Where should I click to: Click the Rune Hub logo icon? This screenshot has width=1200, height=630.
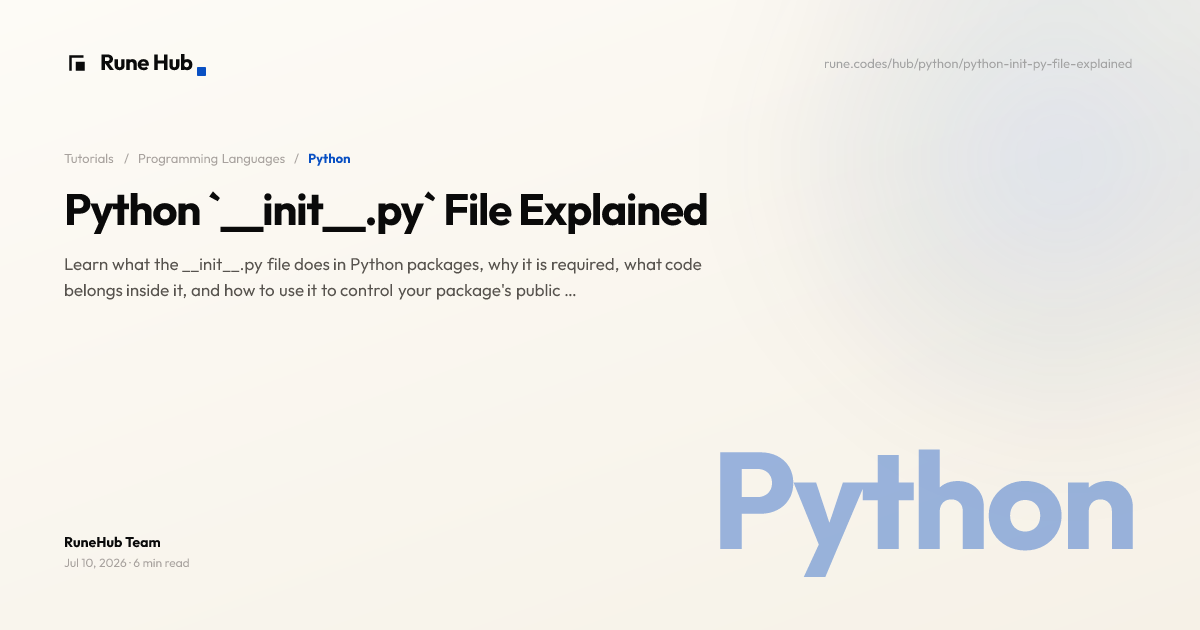pos(77,63)
